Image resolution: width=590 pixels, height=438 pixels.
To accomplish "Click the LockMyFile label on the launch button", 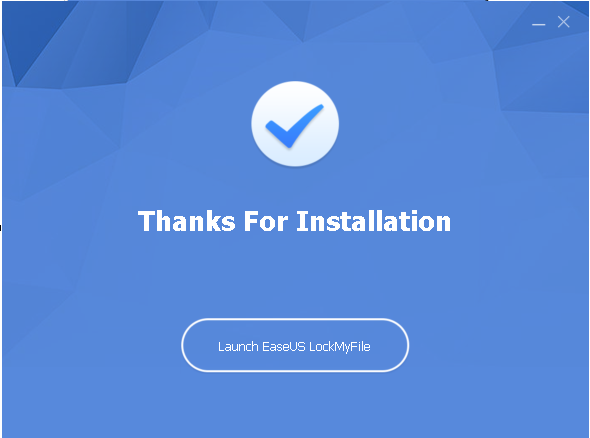I will pyautogui.click(x=340, y=347).
